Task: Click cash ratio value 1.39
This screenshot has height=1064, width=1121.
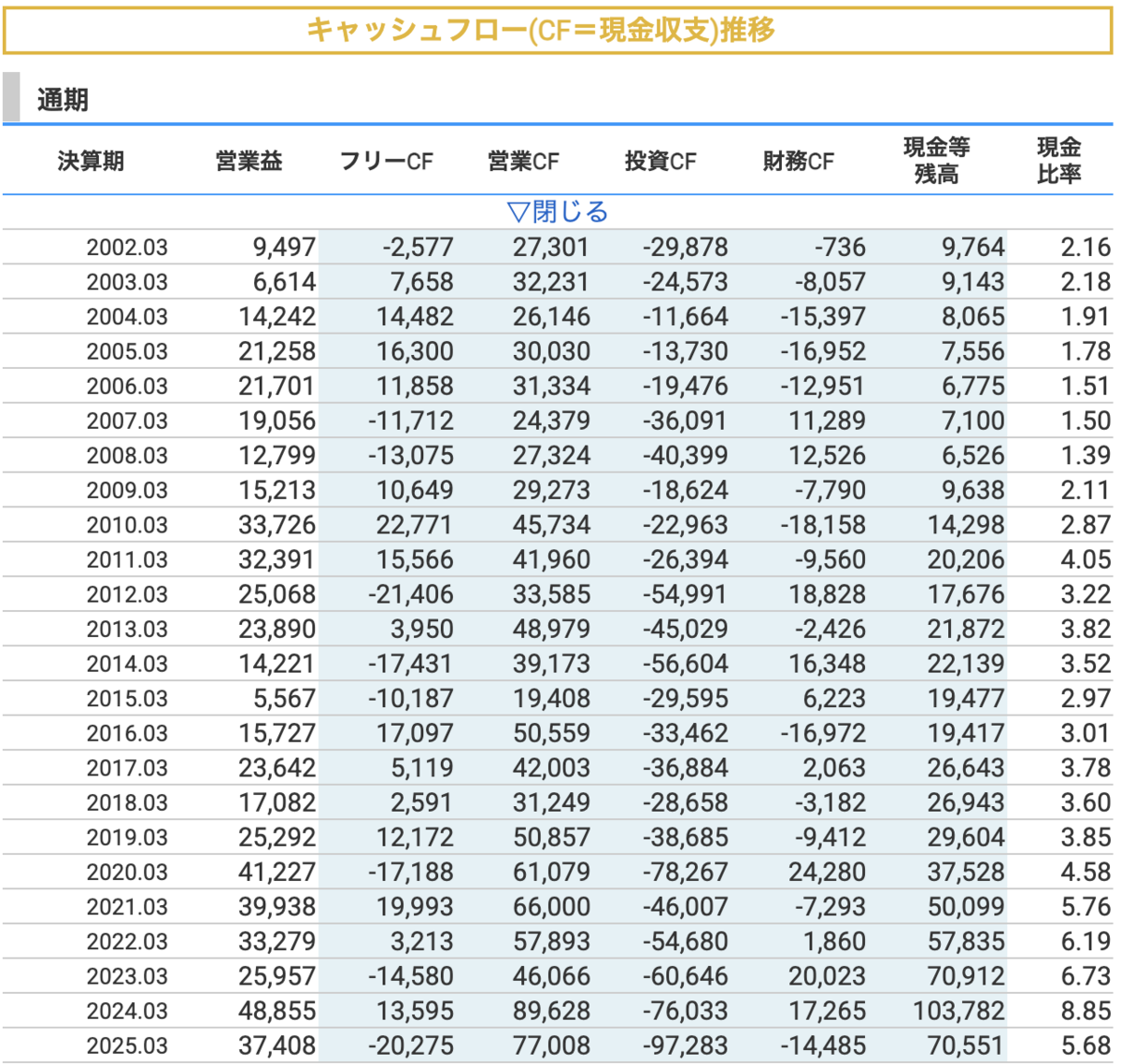Action: tap(1086, 455)
